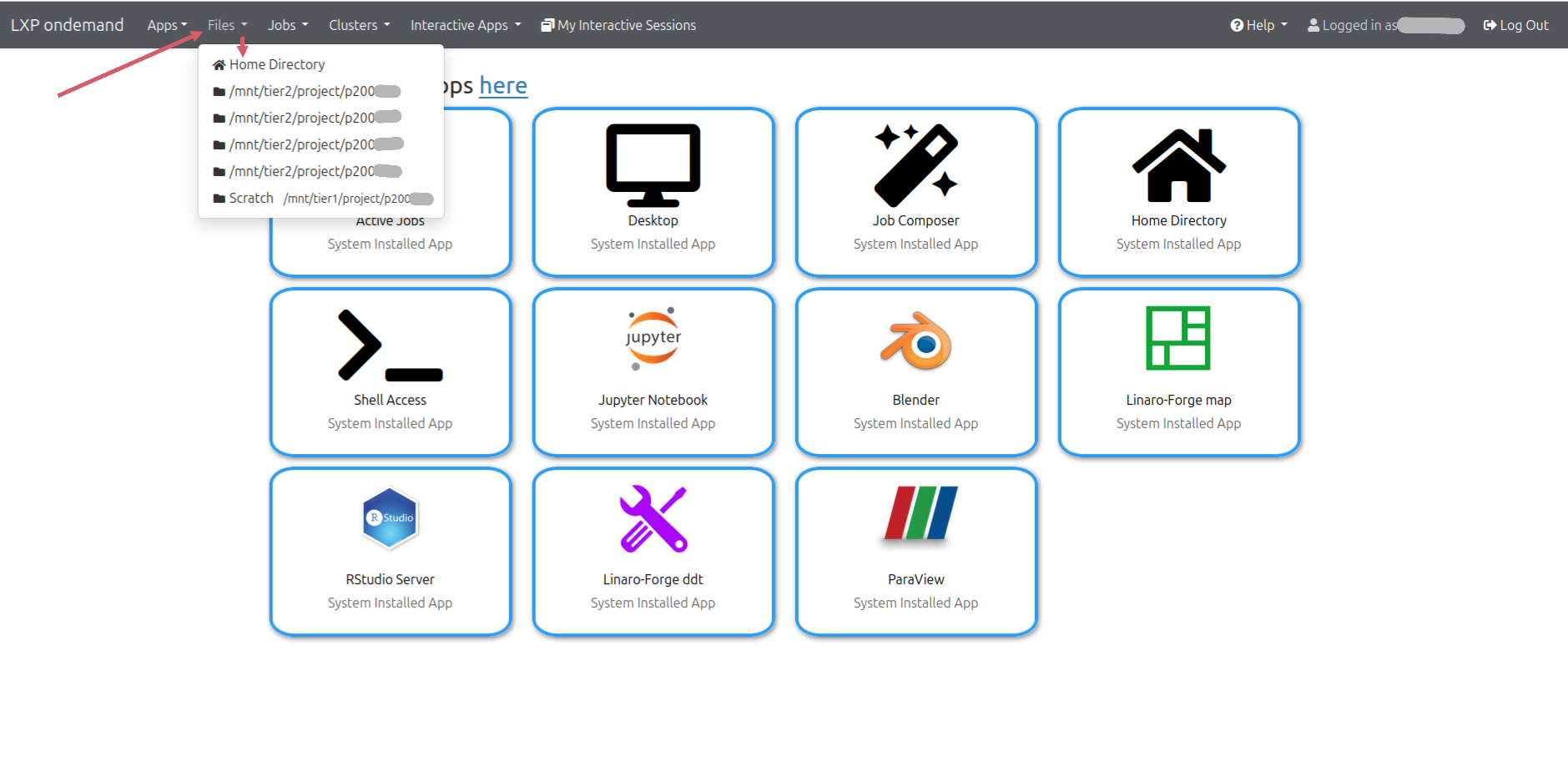Viewport: 1568px width, 777px height.
Task: Select Home Directory in Files menu
Action: point(276,64)
